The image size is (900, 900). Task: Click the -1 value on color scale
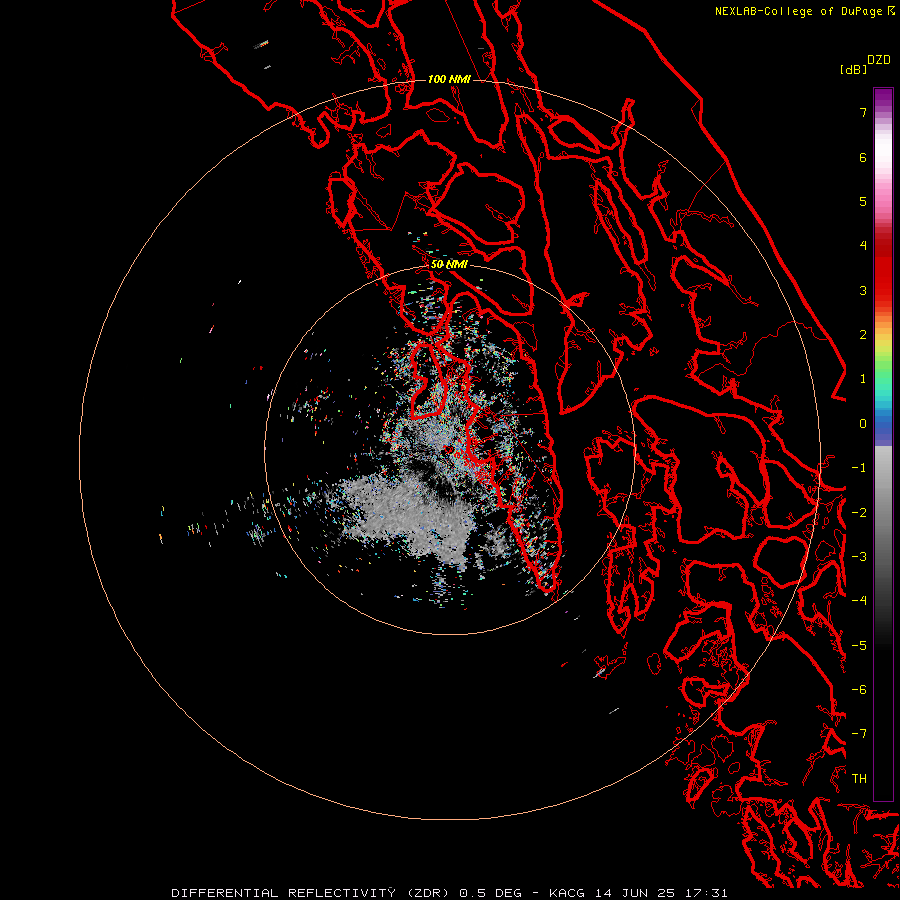click(x=859, y=468)
